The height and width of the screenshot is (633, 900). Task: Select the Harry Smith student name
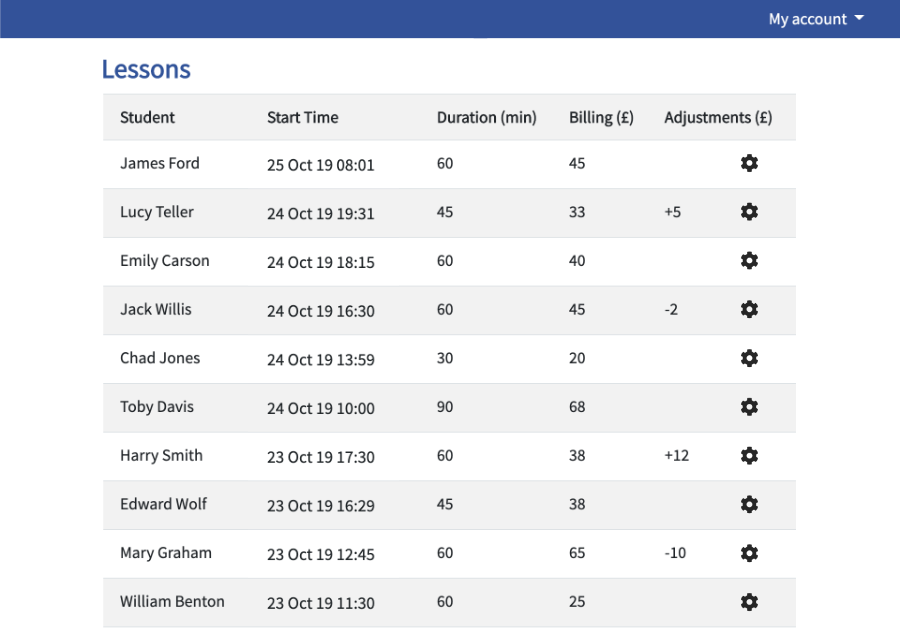161,456
